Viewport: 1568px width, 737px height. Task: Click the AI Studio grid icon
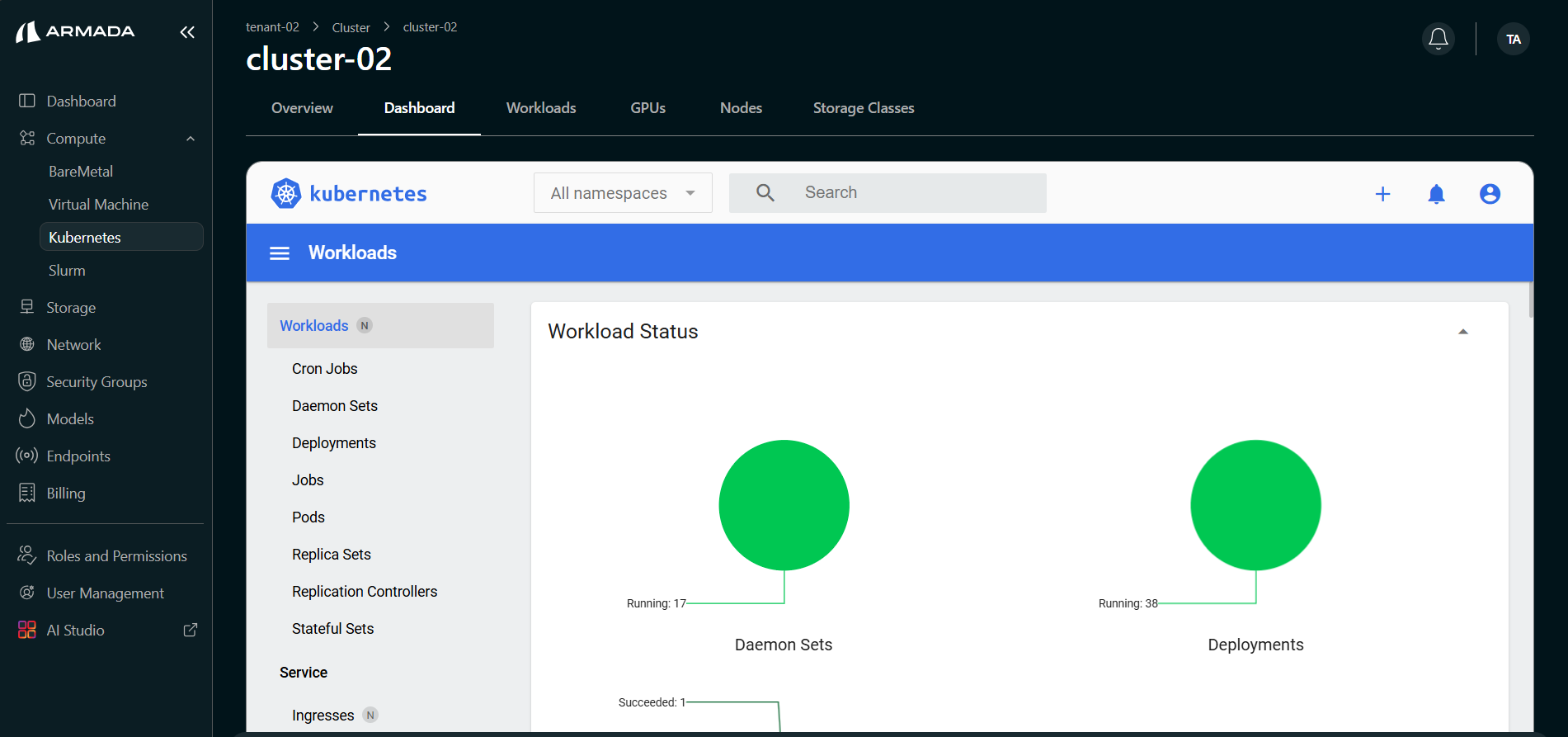point(27,630)
